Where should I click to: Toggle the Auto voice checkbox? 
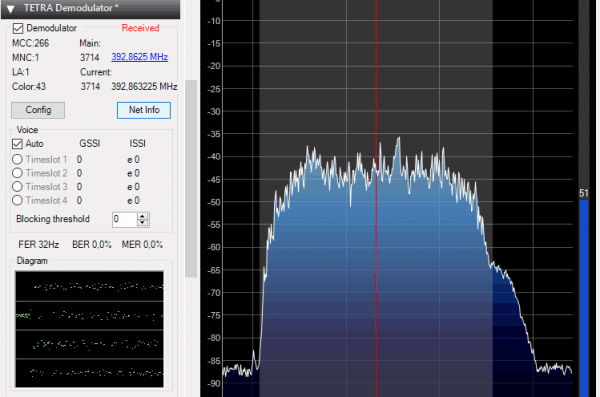point(17,144)
